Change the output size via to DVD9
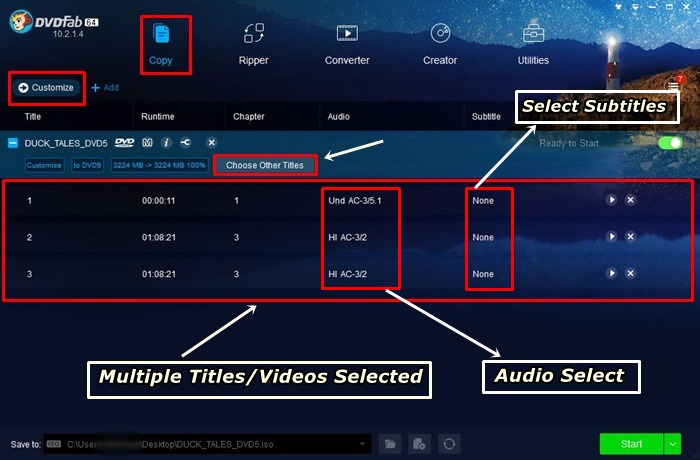 click(87, 165)
